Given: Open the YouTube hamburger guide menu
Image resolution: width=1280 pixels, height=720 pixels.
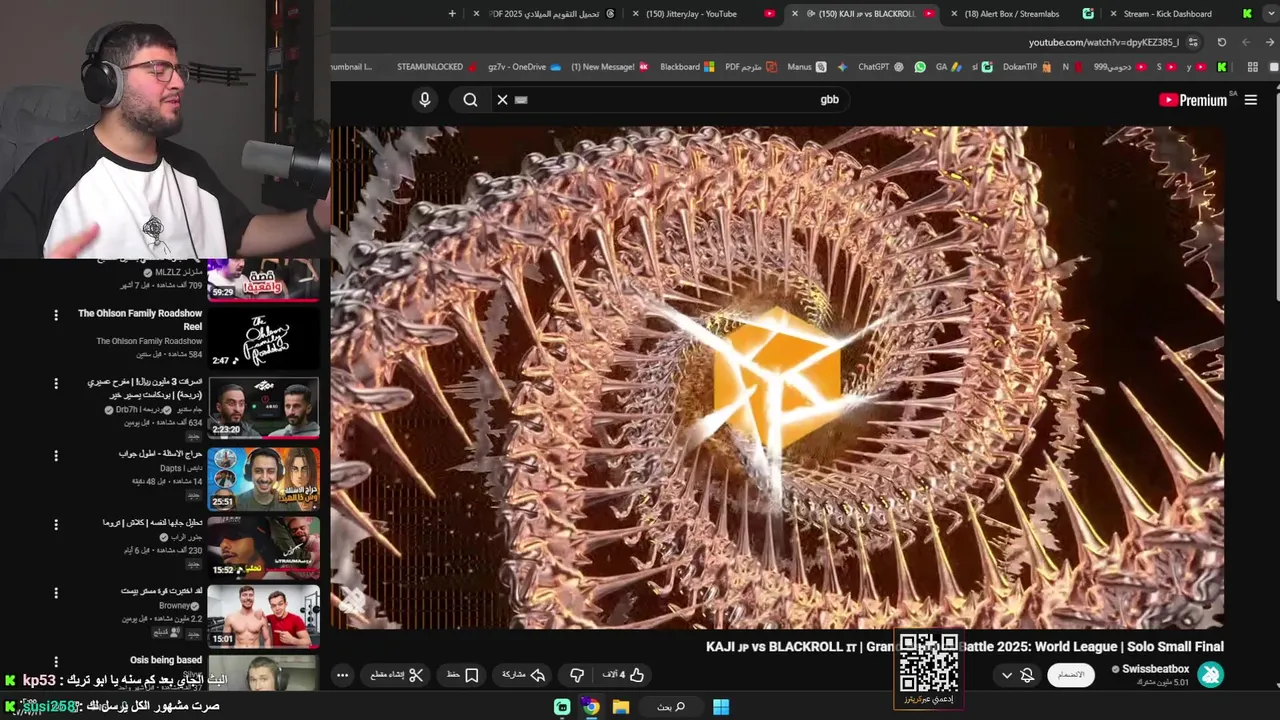Looking at the screenshot, I should (x=1251, y=100).
